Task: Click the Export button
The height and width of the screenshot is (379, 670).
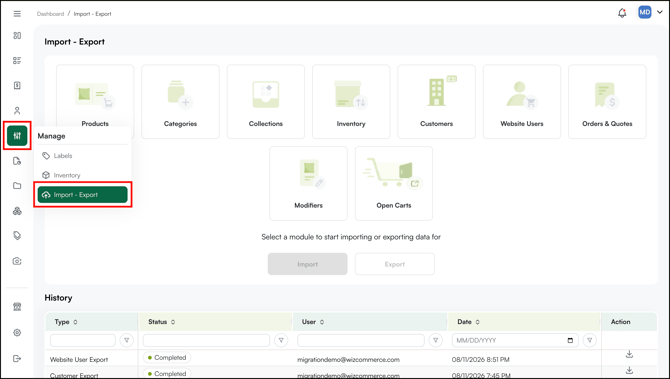Action: tap(395, 264)
